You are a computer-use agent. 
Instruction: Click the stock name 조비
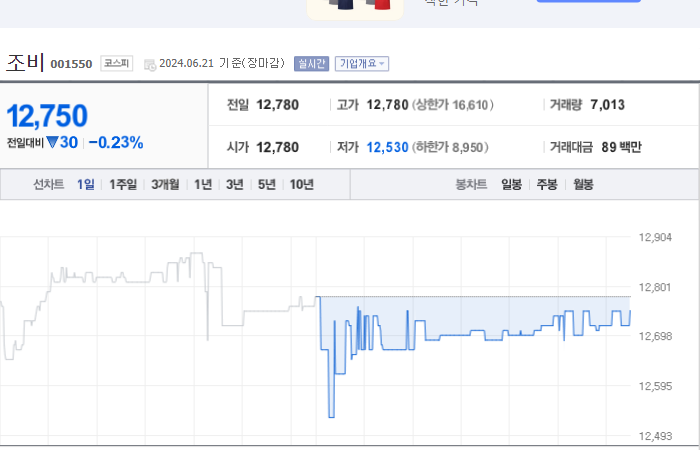coord(25,62)
